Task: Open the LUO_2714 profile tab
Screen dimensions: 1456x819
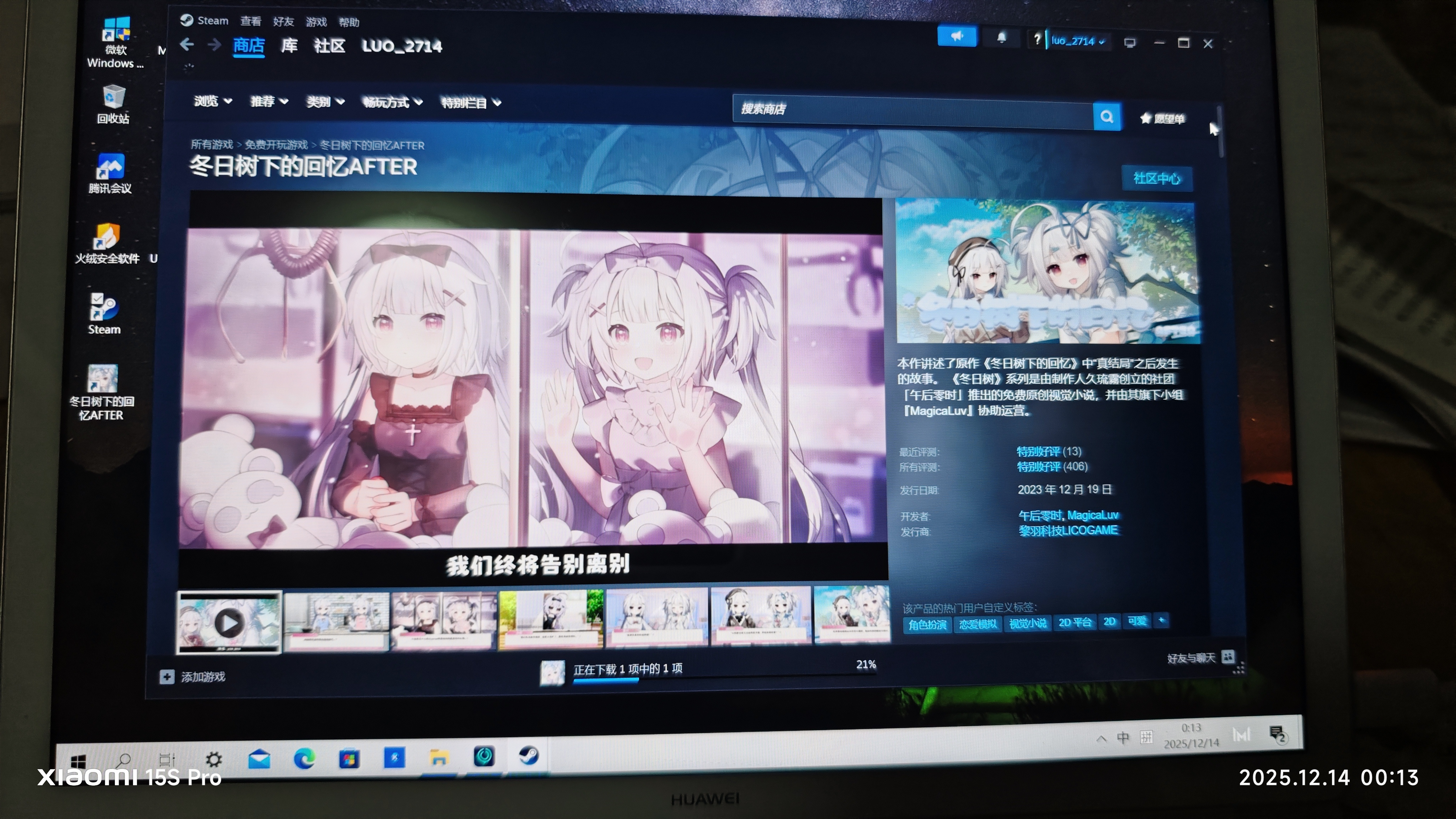Action: 402,46
